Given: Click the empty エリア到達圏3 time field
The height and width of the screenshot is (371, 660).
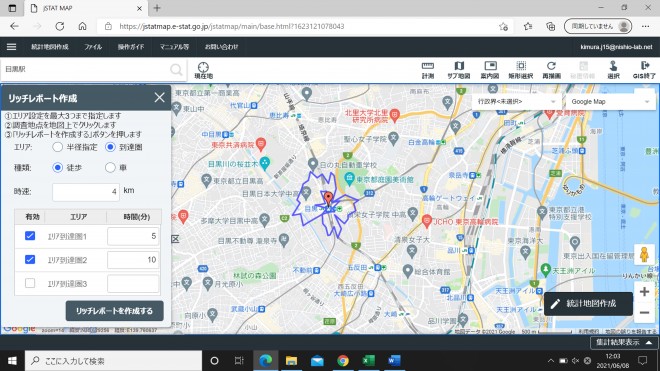Looking at the screenshot, I should (x=133, y=283).
